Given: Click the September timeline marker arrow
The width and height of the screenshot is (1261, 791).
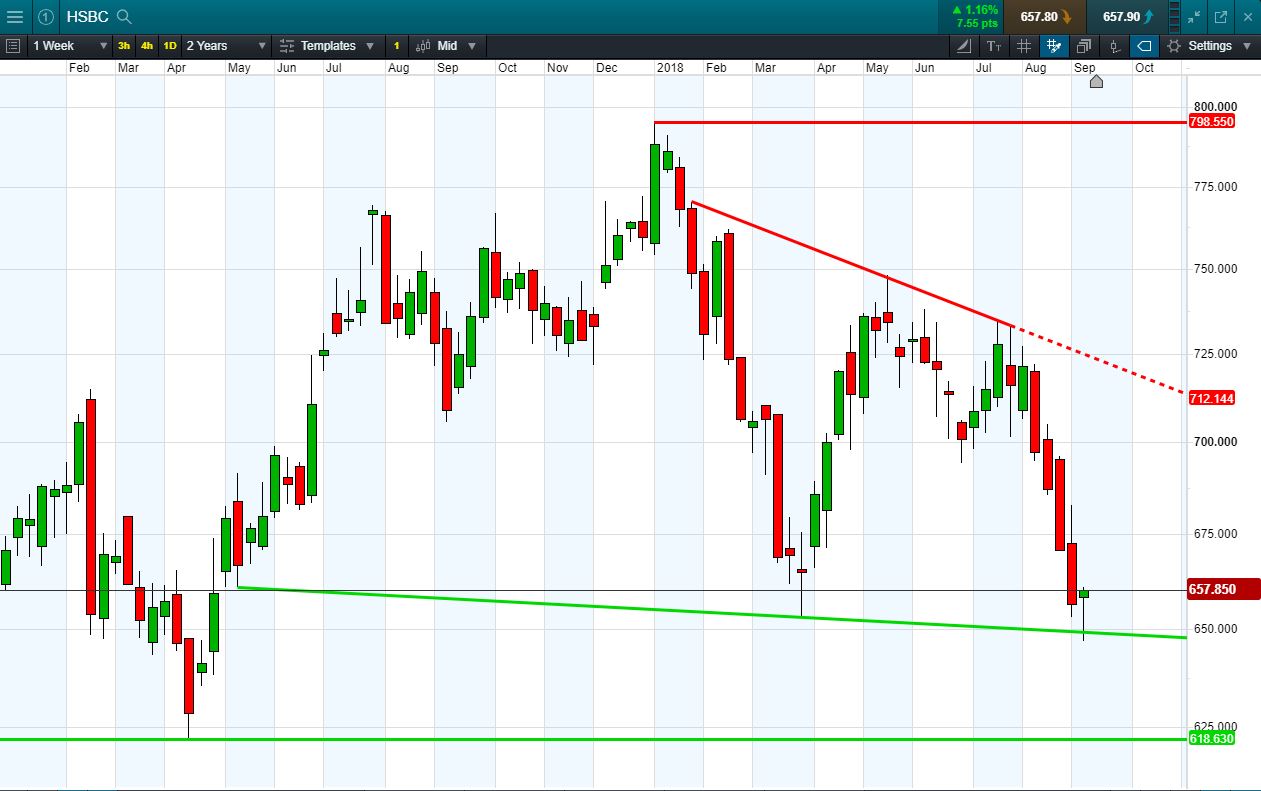Looking at the screenshot, I should click(1096, 81).
